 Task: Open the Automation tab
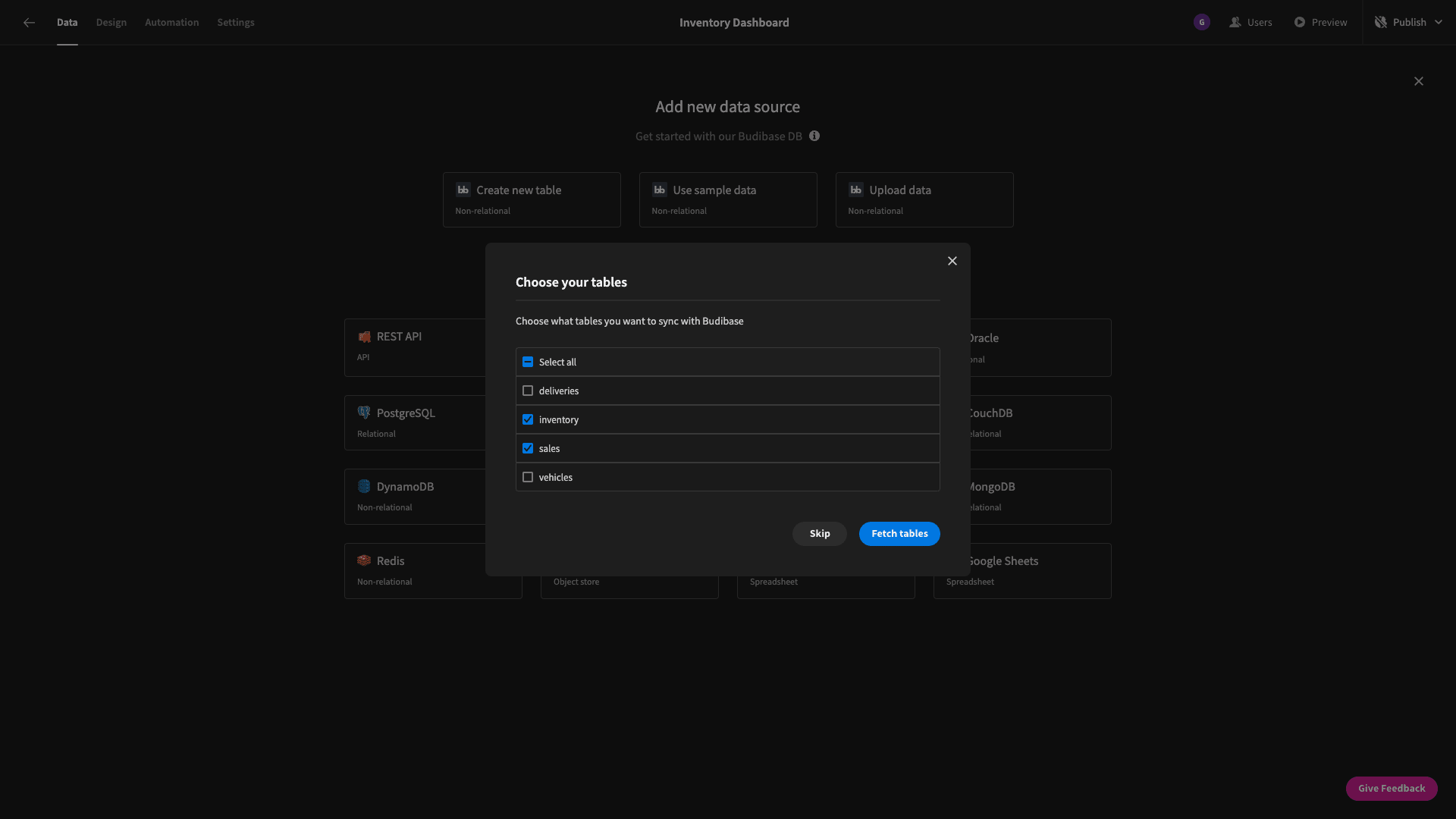pyautogui.click(x=172, y=23)
